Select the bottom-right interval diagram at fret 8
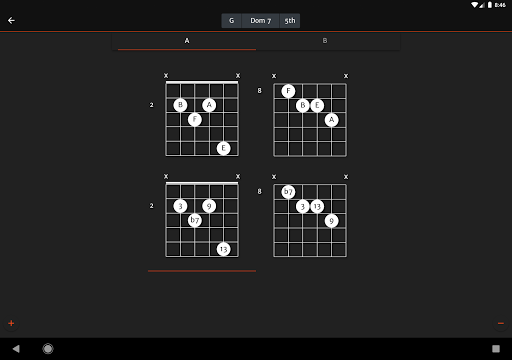Screen dimensions: 512x360 coord(310,221)
